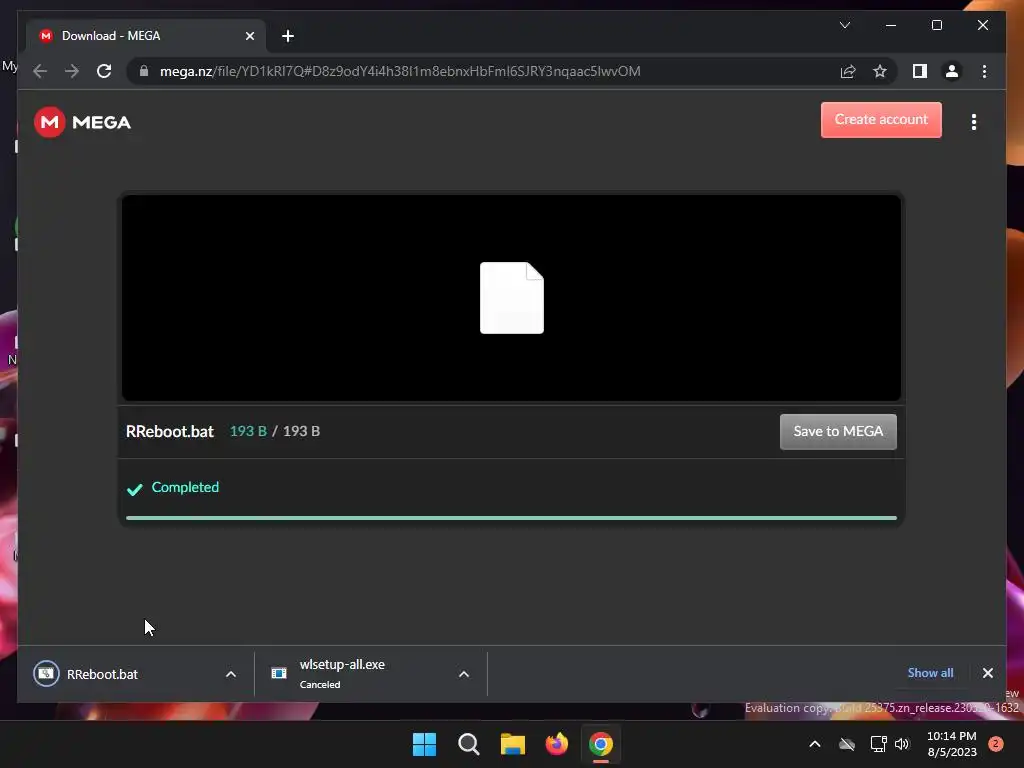Click Show all downloads link
Viewport: 1024px width, 768px height.
930,673
